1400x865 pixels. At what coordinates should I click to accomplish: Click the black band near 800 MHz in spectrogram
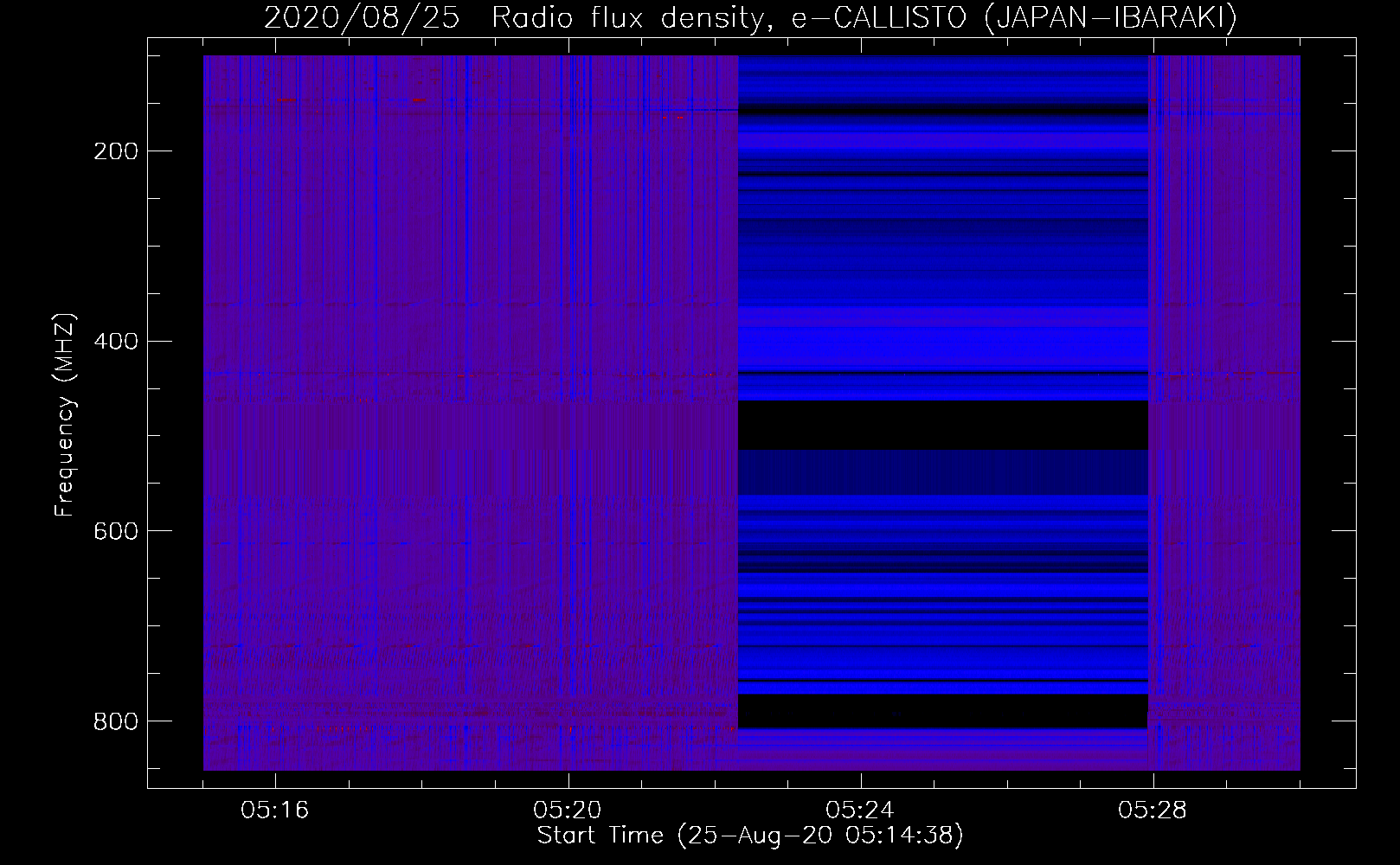[x=943, y=711]
